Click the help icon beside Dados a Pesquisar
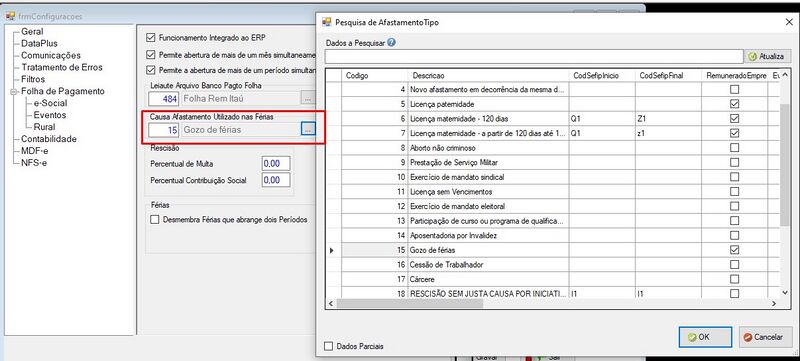This screenshot has height=361, width=800. coord(391,43)
